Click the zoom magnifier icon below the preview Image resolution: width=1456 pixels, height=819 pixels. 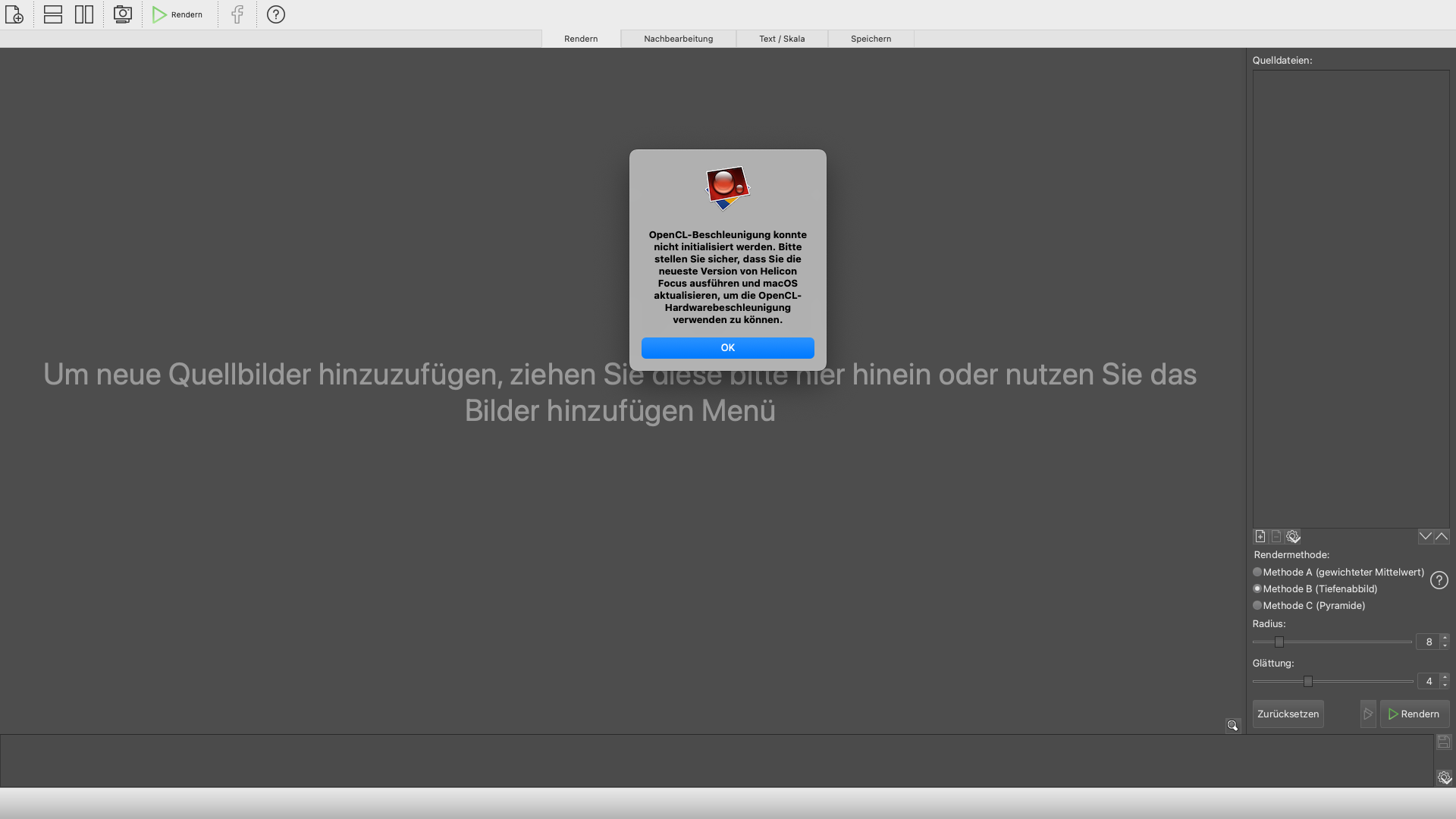pyautogui.click(x=1233, y=726)
